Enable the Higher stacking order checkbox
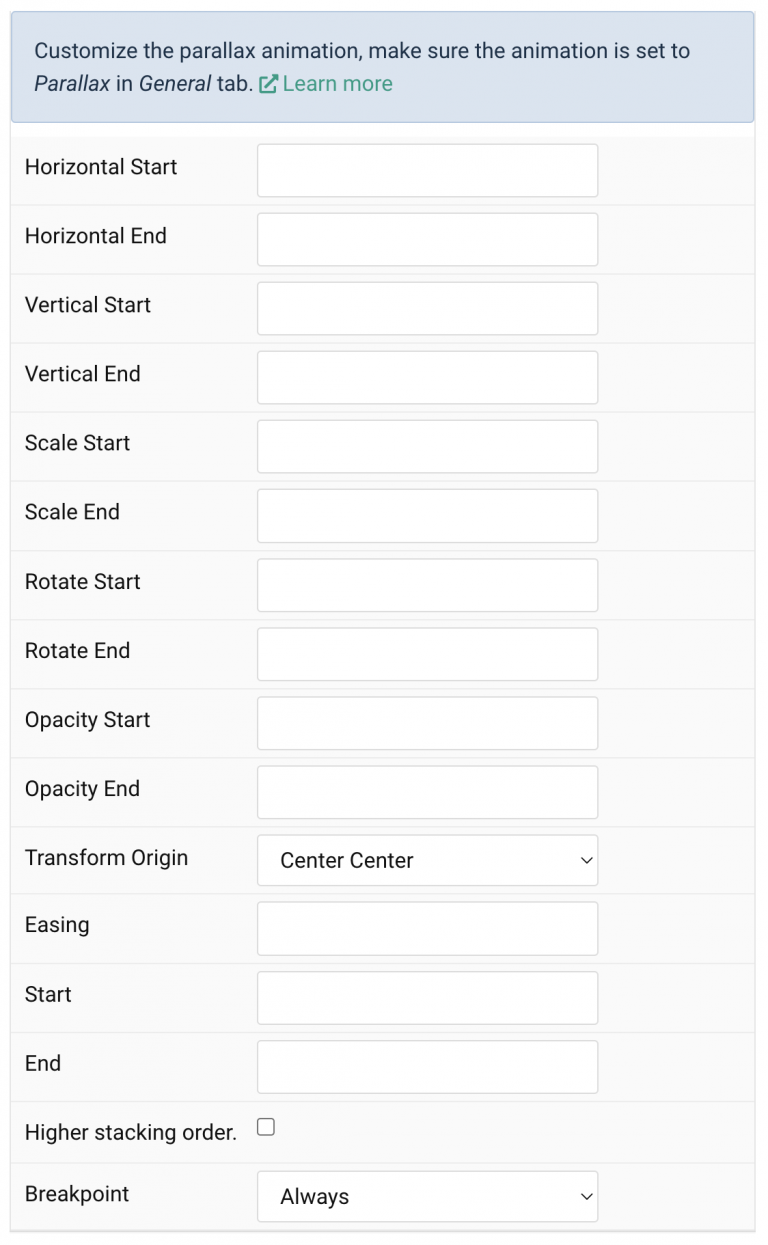 coord(265,1126)
